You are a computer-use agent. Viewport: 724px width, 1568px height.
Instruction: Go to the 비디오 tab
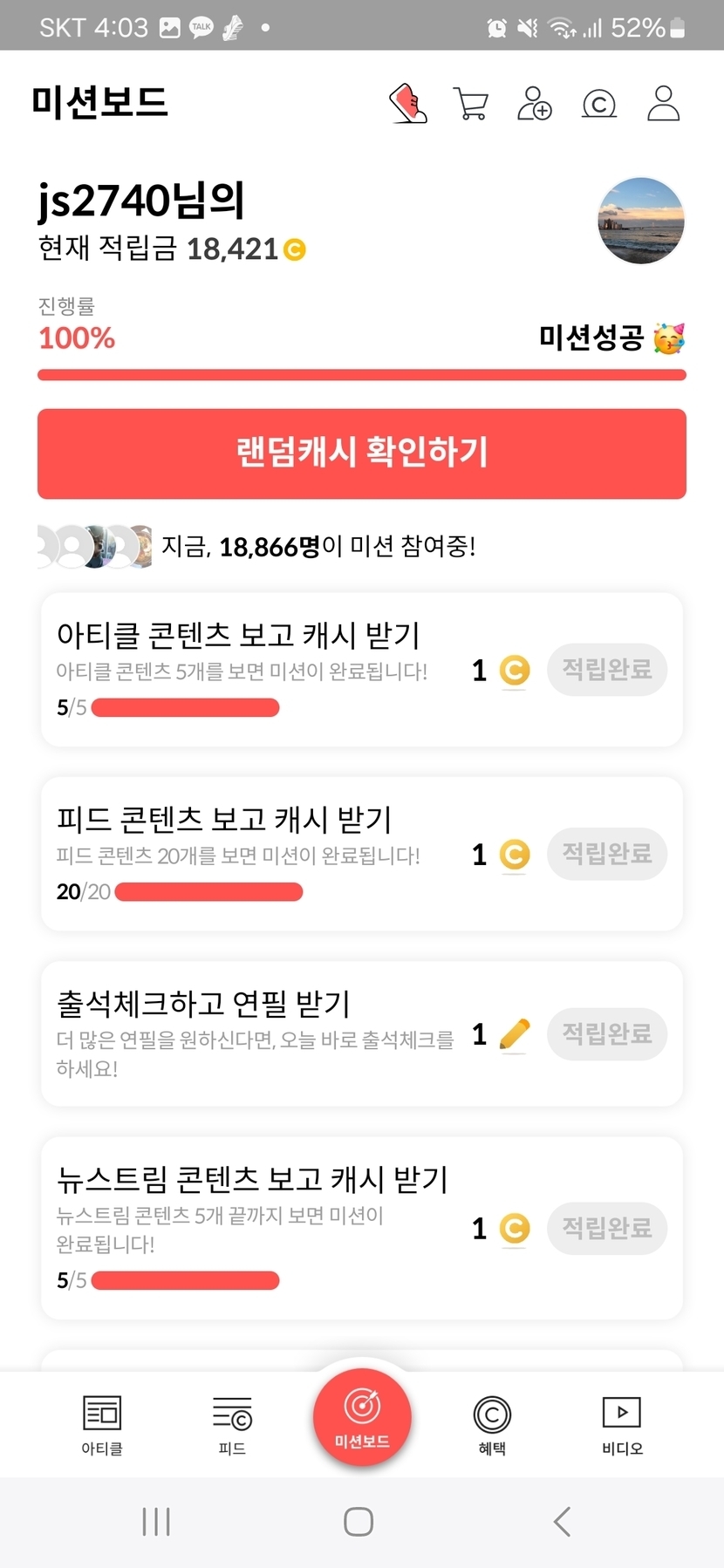[622, 1423]
